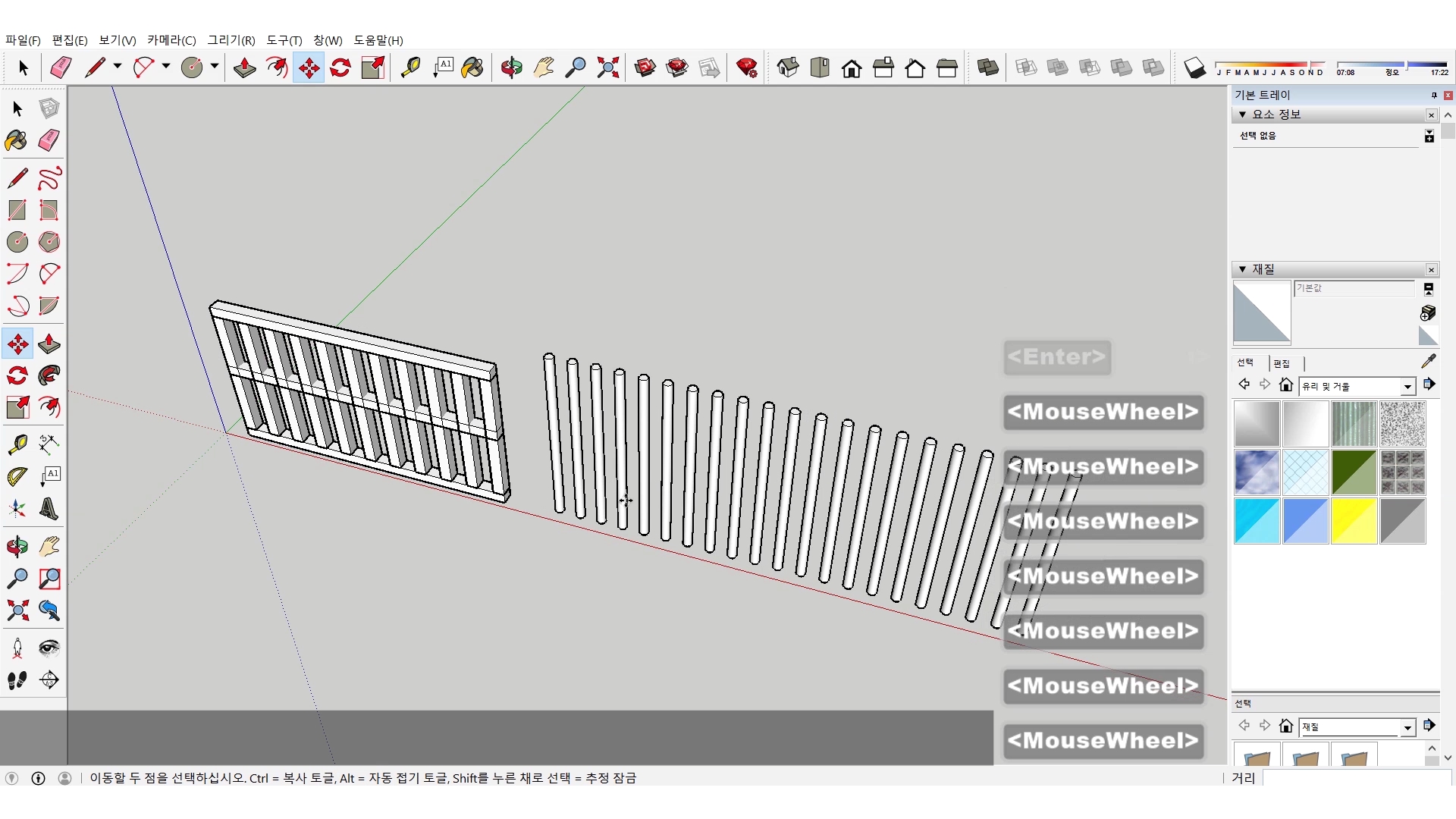The width and height of the screenshot is (1456, 819).
Task: Click the 거리 measurement input box
Action: 1356,778
